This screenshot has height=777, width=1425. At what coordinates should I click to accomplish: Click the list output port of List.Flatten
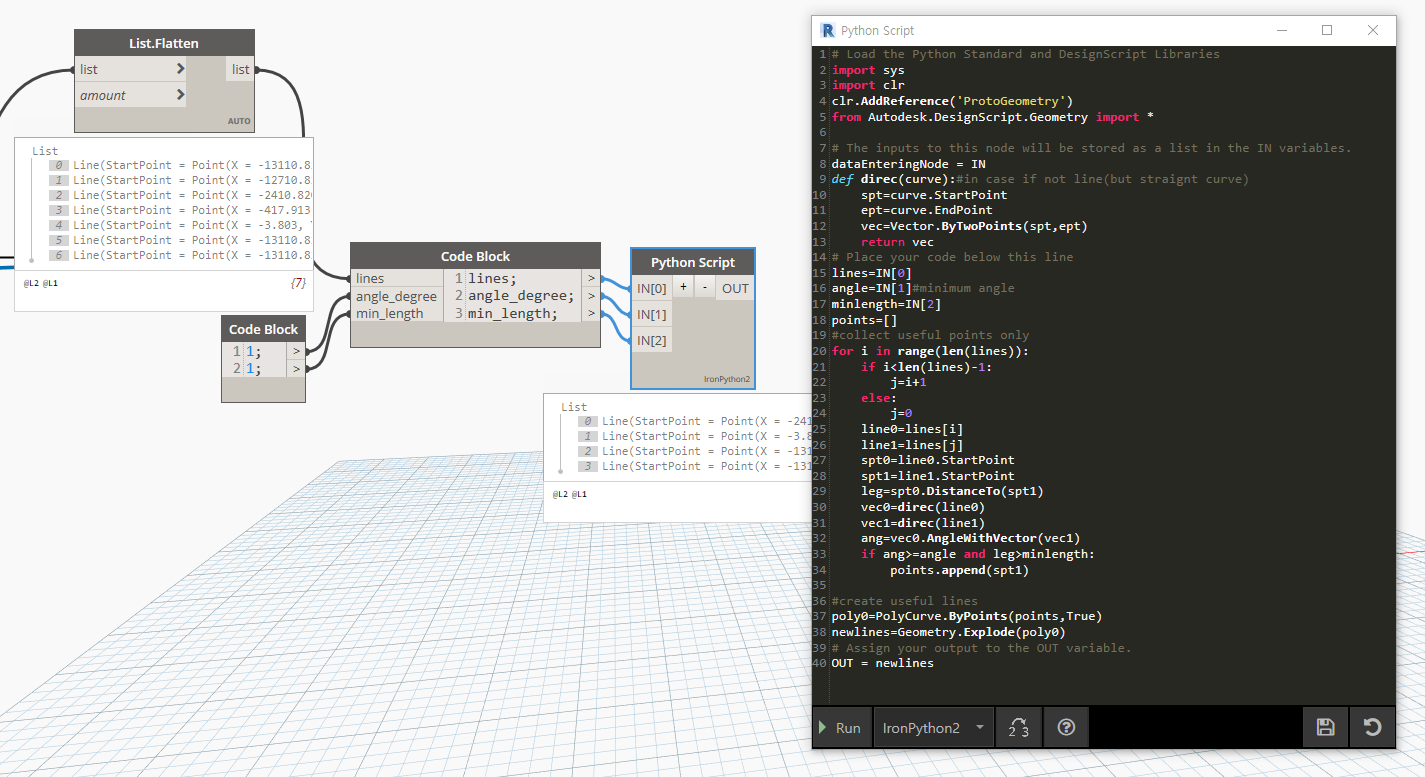[241, 69]
